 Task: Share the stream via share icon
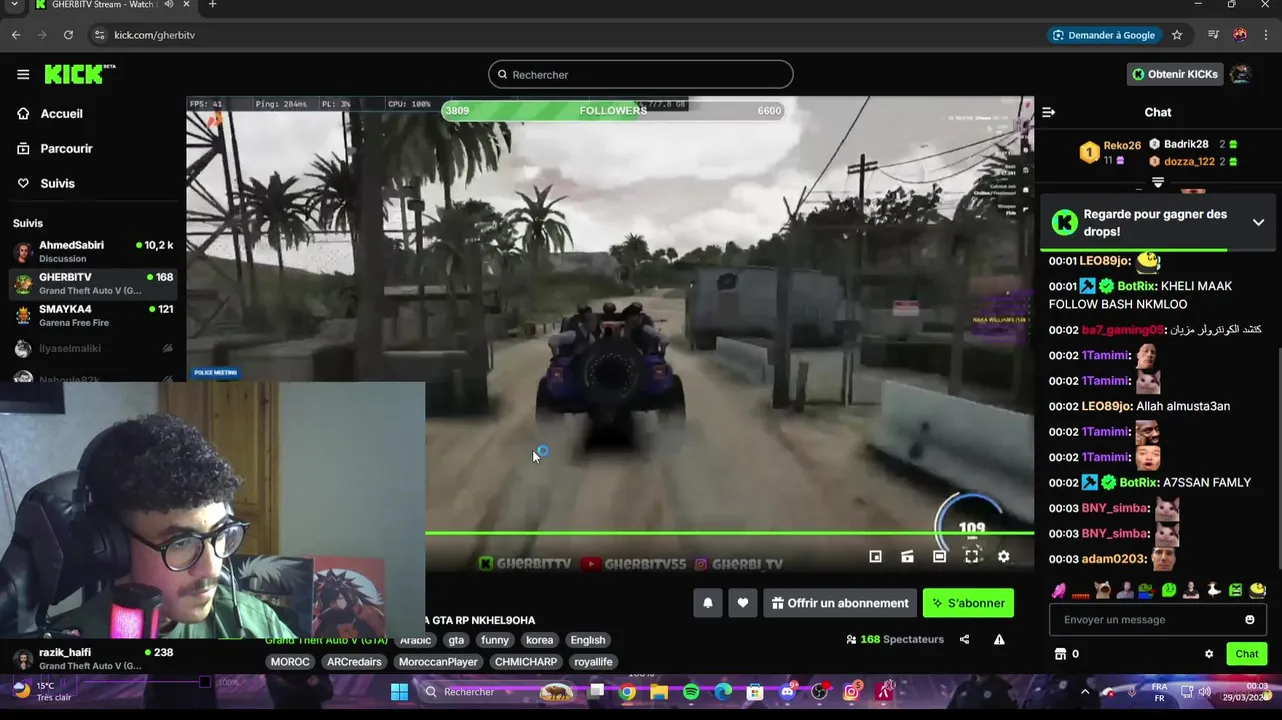coord(964,639)
